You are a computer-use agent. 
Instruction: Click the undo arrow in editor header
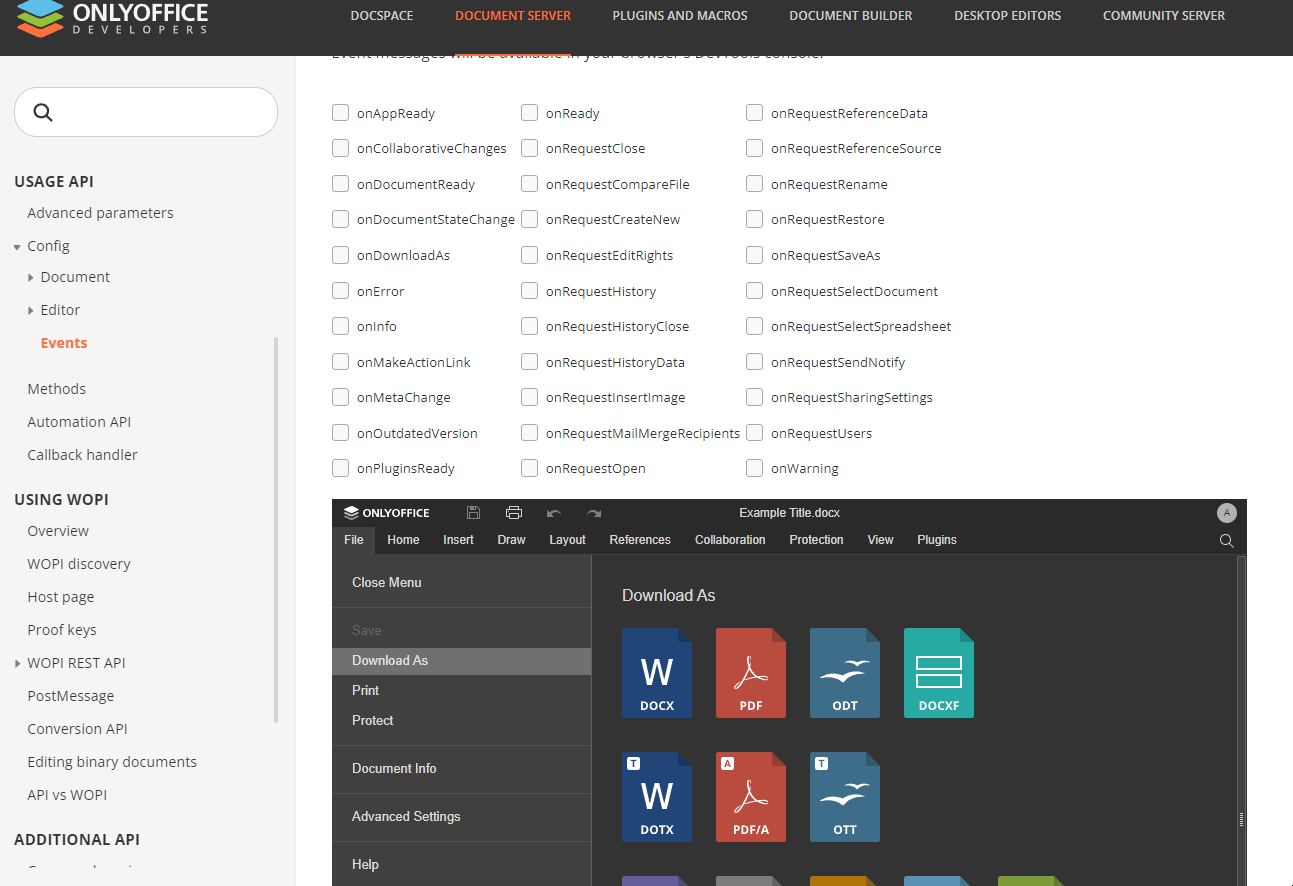click(554, 513)
